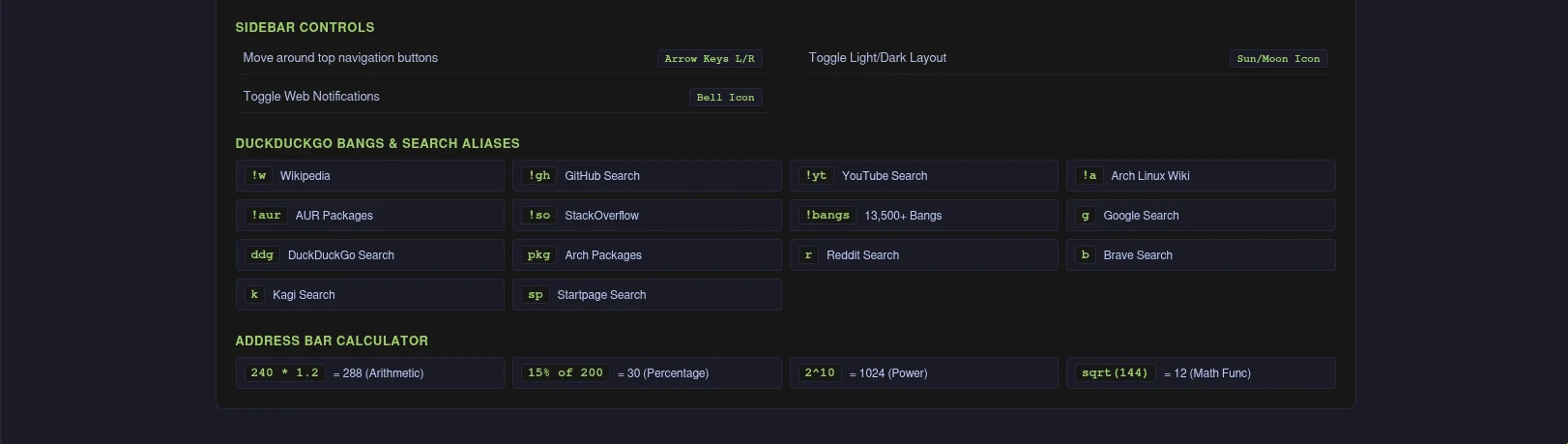Click the 'r' Reddit Search card
The image size is (1568, 444).
tap(923, 254)
